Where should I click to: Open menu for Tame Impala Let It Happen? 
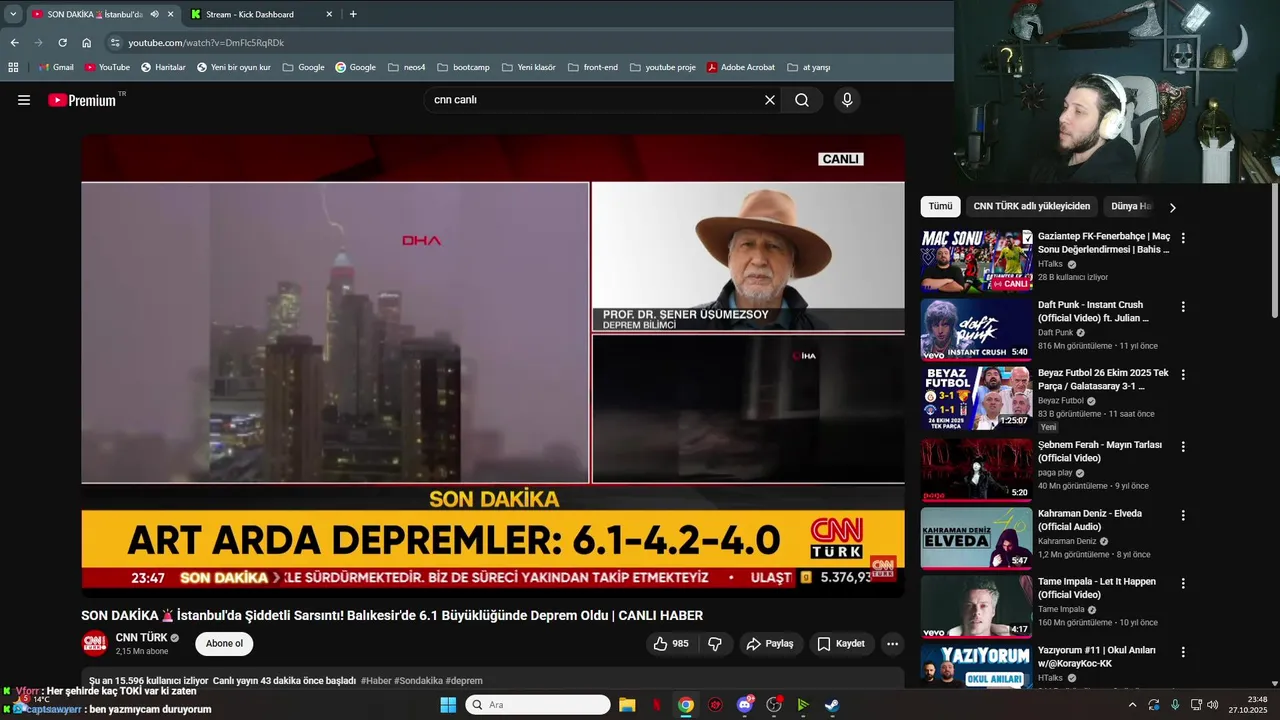tap(1183, 583)
